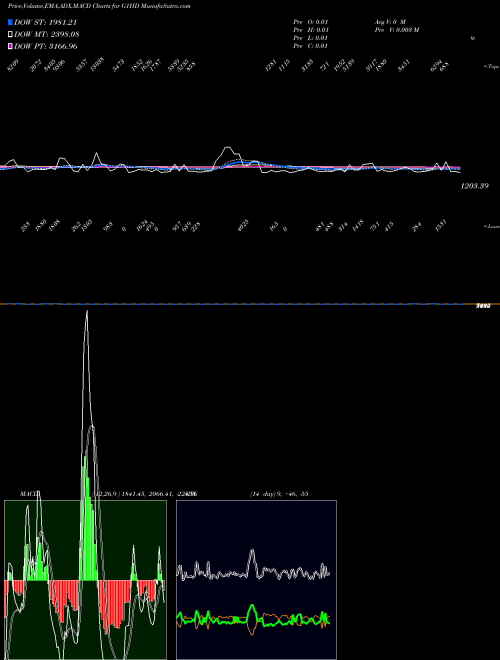This screenshot has width=500, height=660.
Task: Click the white DOW MT legend swatch
Action: click(x=10, y=35)
